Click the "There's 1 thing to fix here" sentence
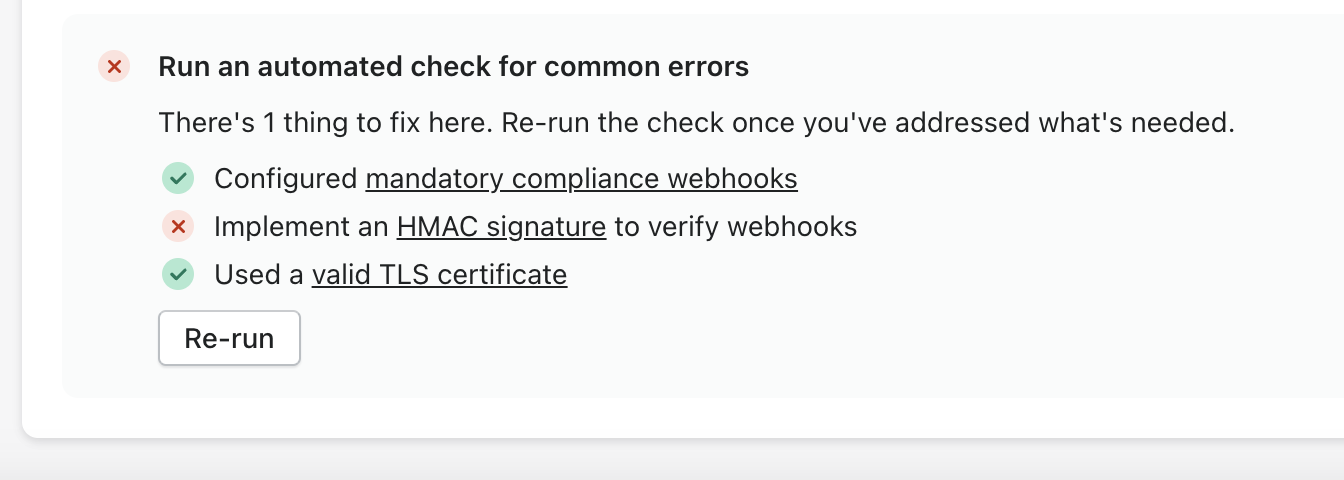1344x480 pixels. click(x=324, y=123)
